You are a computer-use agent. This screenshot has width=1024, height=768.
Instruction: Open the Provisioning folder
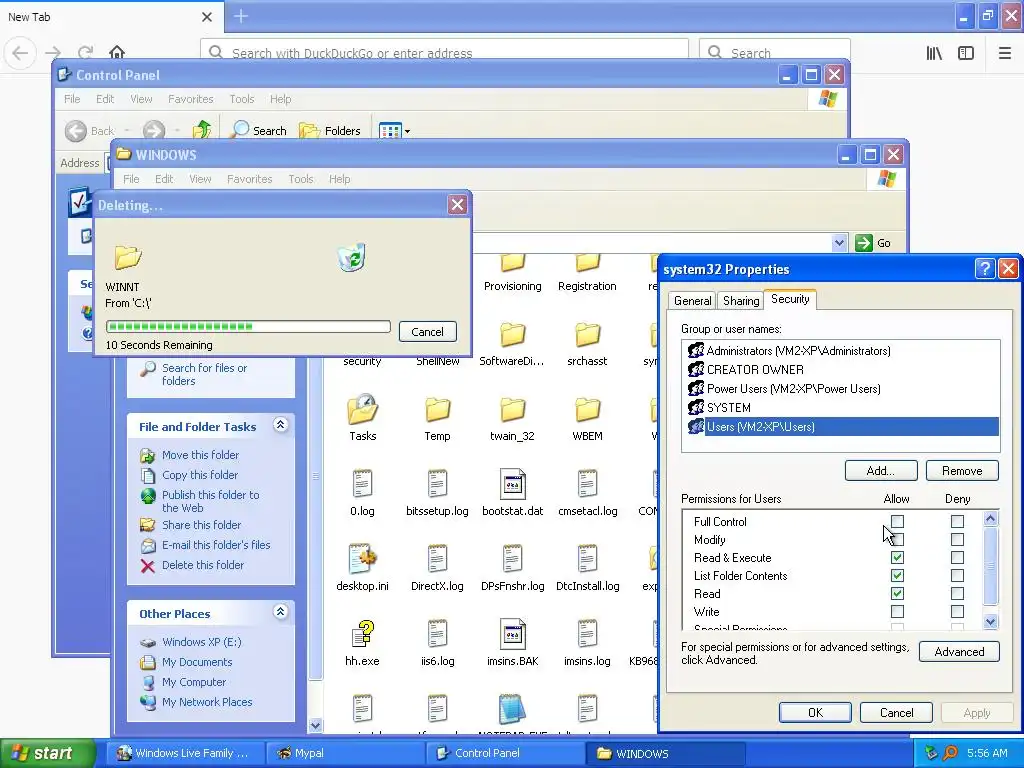coord(512,274)
